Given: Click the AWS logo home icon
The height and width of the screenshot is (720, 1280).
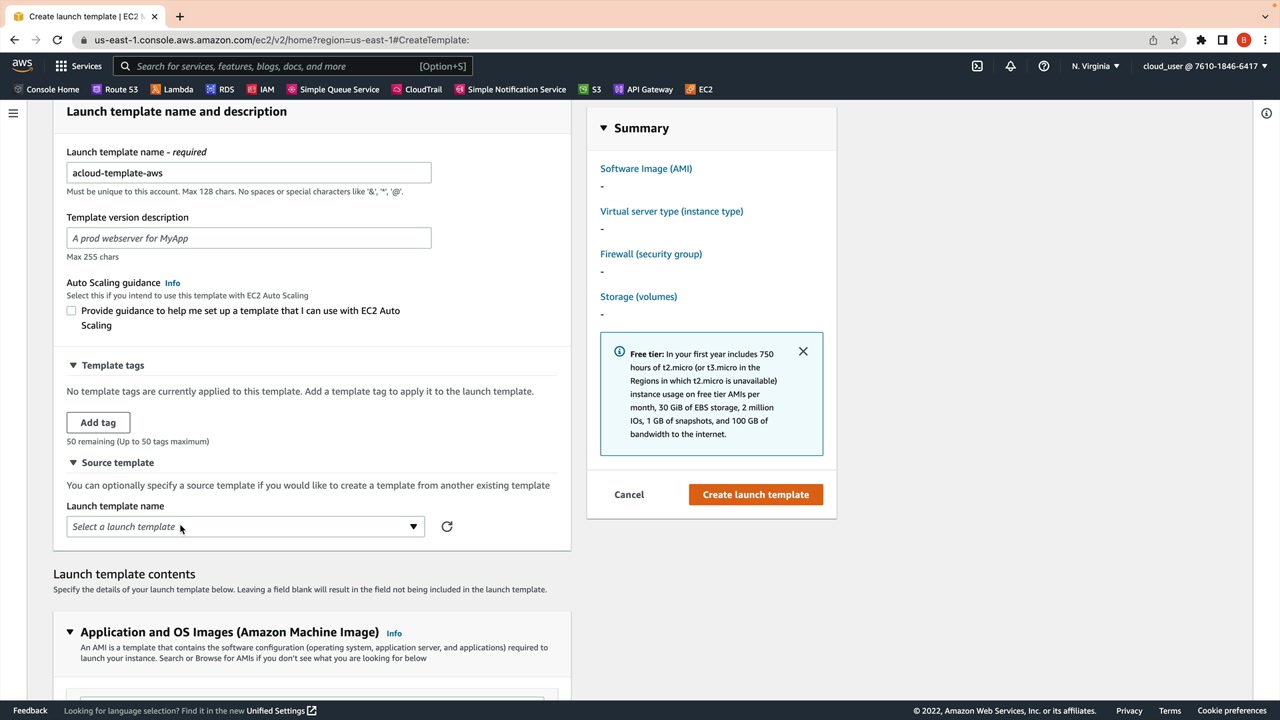Looking at the screenshot, I should pos(22,66).
